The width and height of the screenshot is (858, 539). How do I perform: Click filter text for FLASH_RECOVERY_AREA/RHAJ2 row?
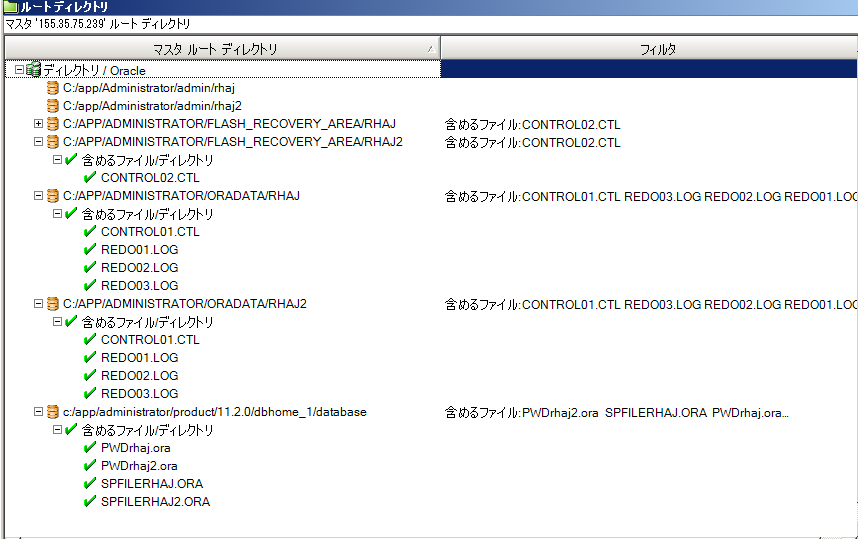532,142
